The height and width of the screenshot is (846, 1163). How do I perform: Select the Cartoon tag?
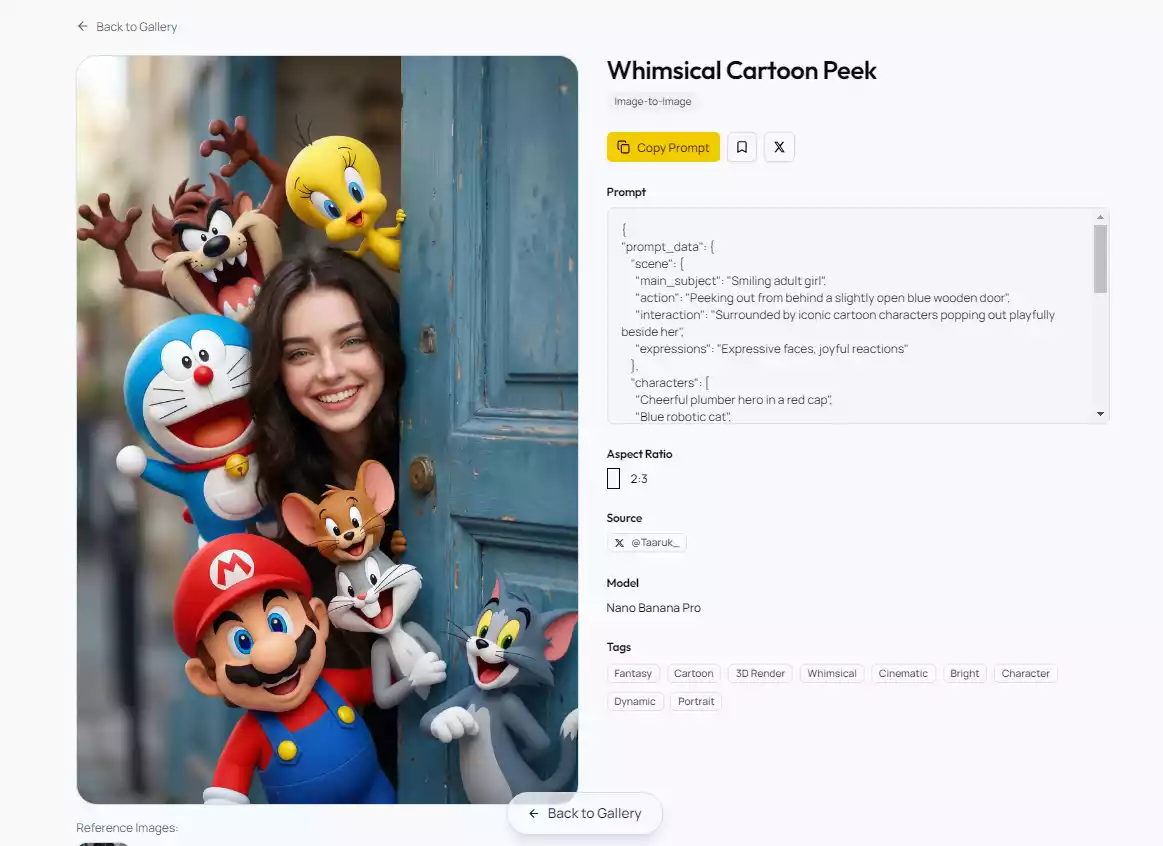693,673
